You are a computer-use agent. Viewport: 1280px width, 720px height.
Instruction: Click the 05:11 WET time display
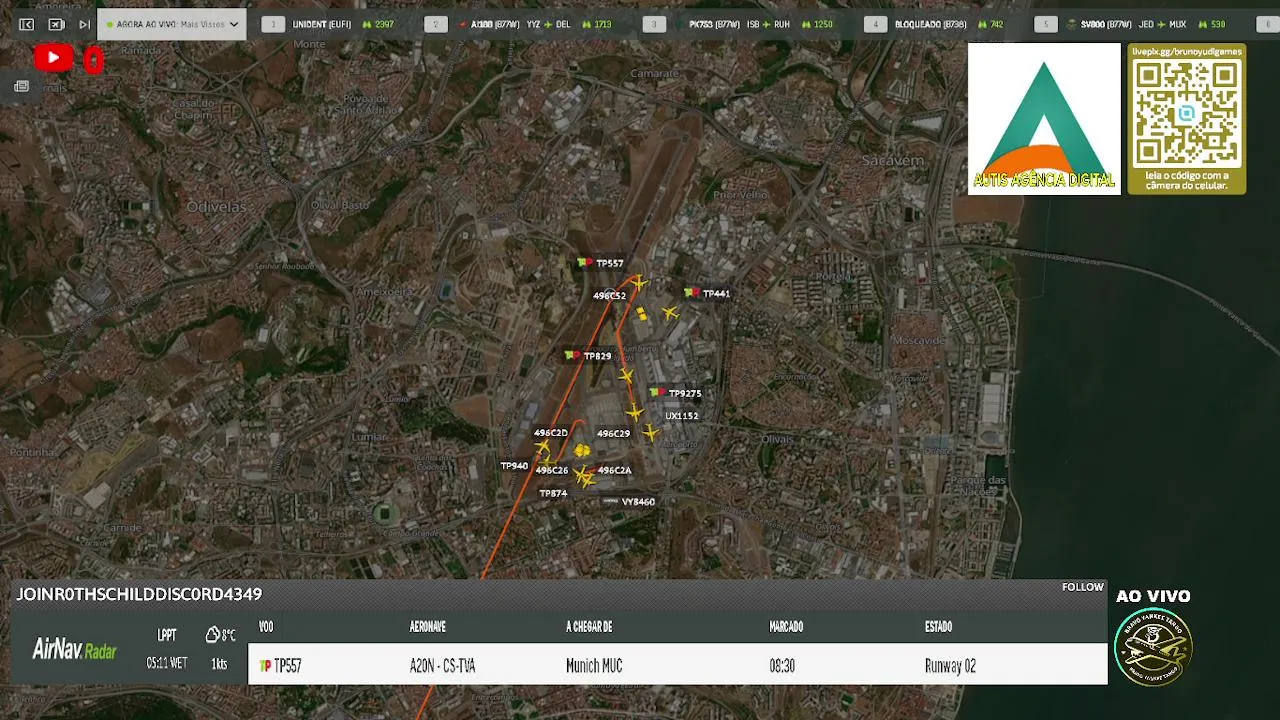[x=166, y=663]
